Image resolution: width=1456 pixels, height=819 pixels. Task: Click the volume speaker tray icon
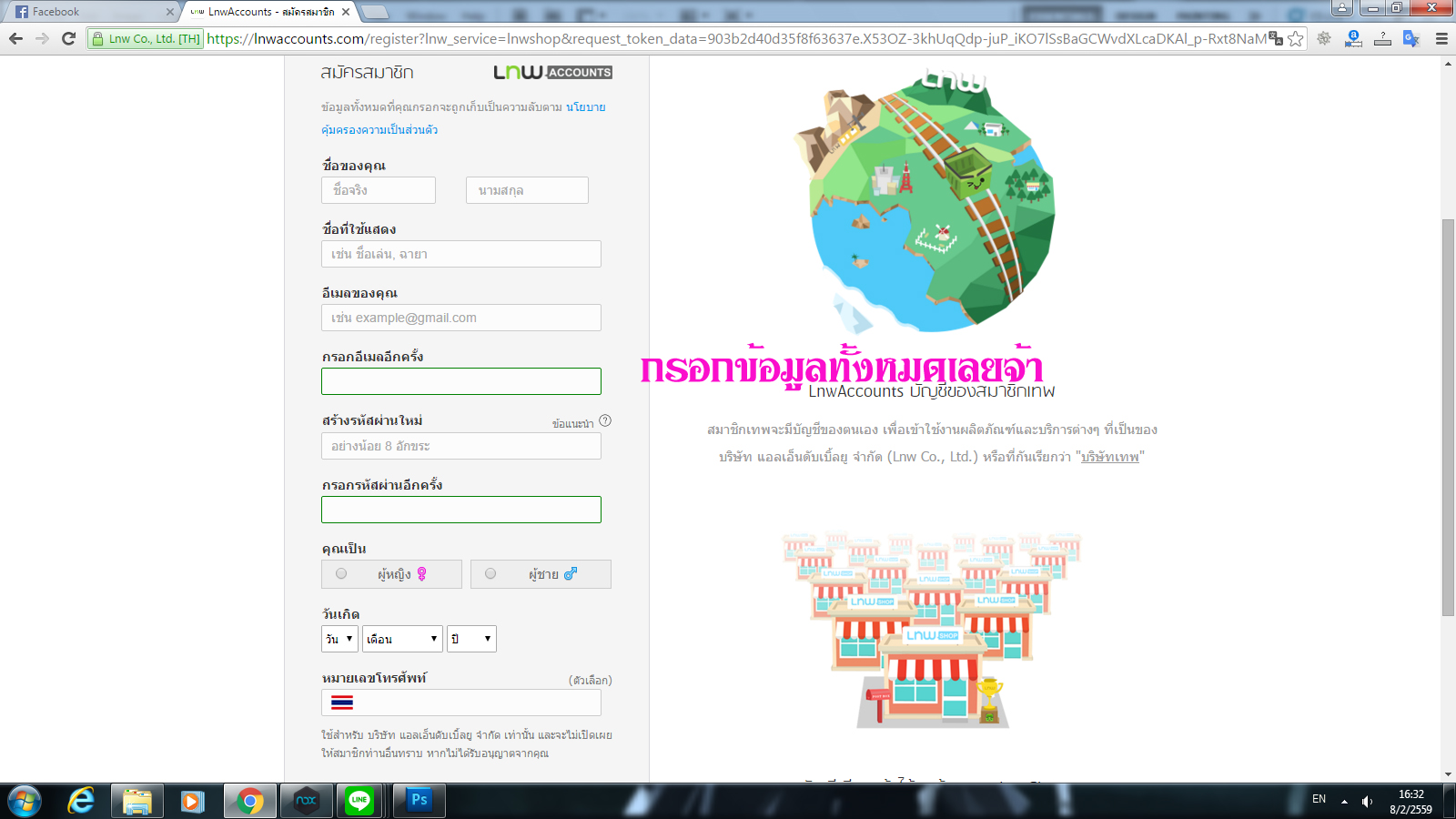(1367, 801)
